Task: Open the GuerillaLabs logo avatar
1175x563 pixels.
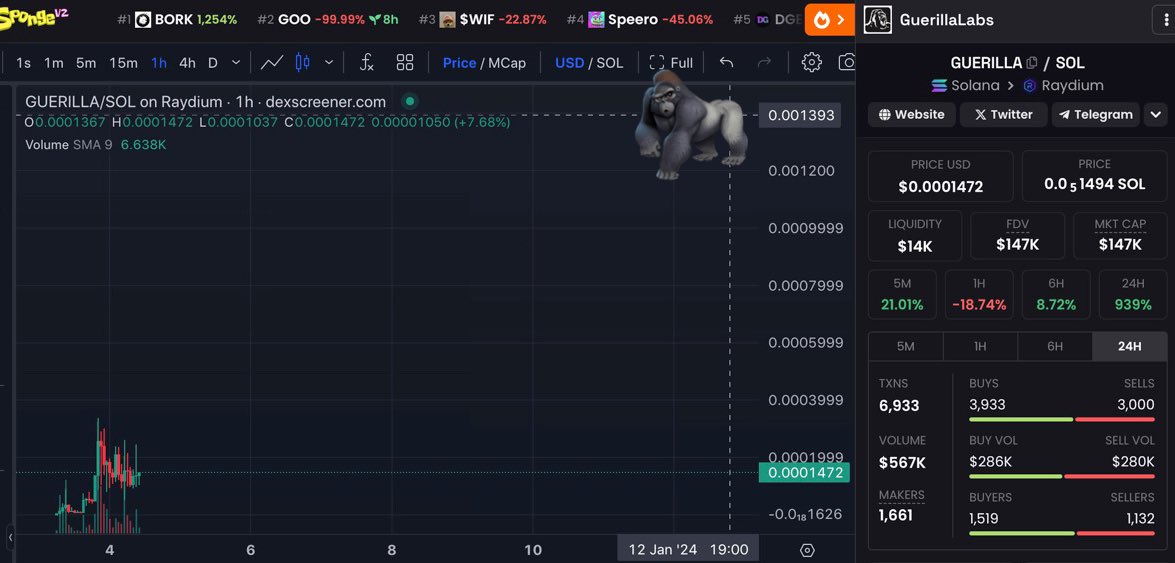Action: pos(878,19)
